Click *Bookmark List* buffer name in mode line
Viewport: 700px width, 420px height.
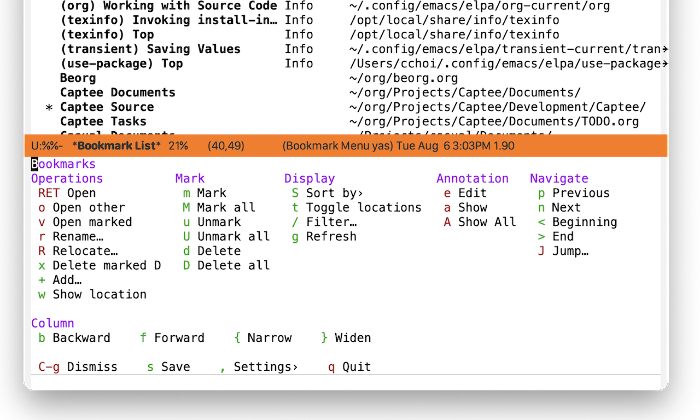click(116, 146)
